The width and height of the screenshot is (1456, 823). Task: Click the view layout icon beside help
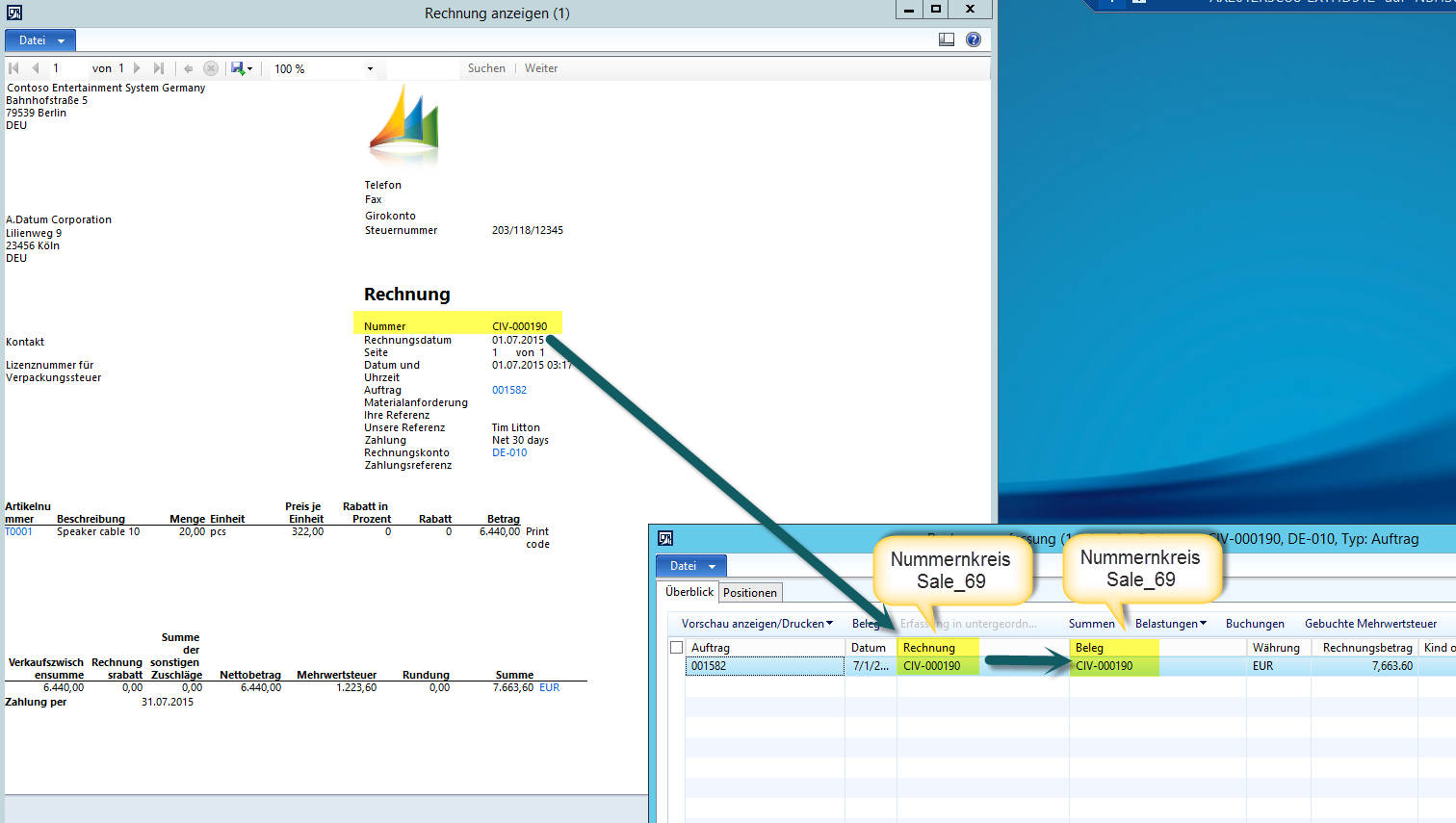(x=947, y=39)
